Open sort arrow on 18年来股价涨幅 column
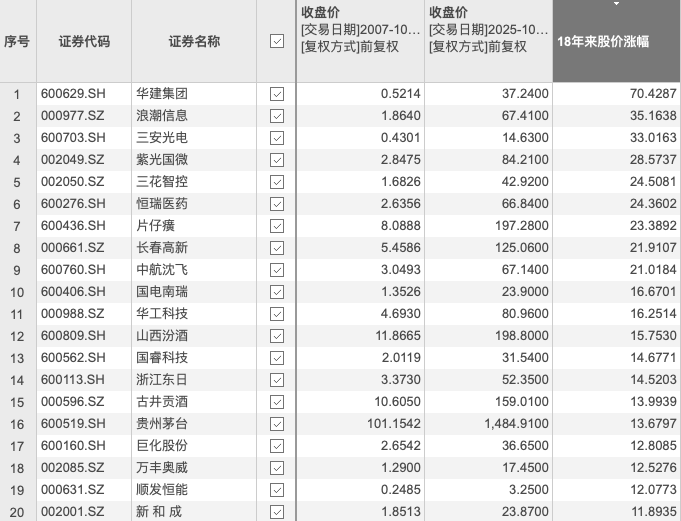Viewport: 681px width, 521px height. (616, 3)
